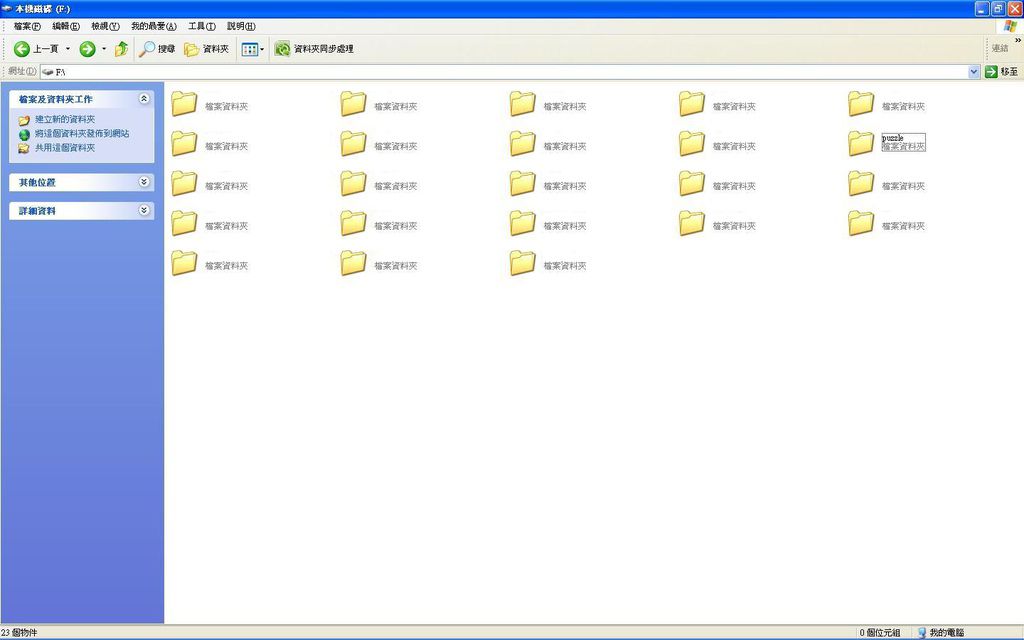Click the 資料夾同步處理 sync icon
The height and width of the screenshot is (640, 1024).
pos(282,49)
